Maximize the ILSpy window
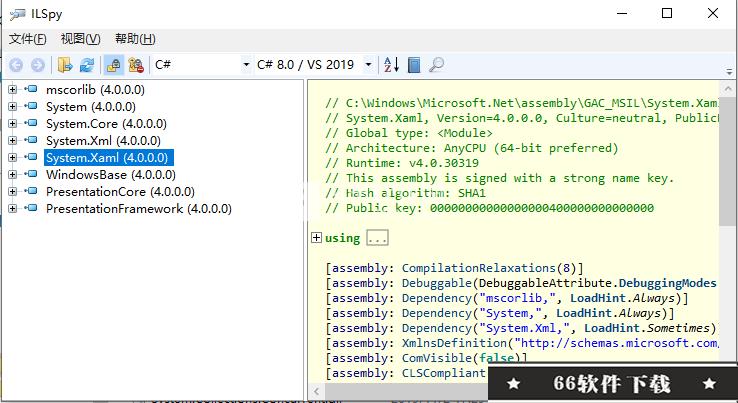Screen dimensions: 738x403 tap(667, 13)
